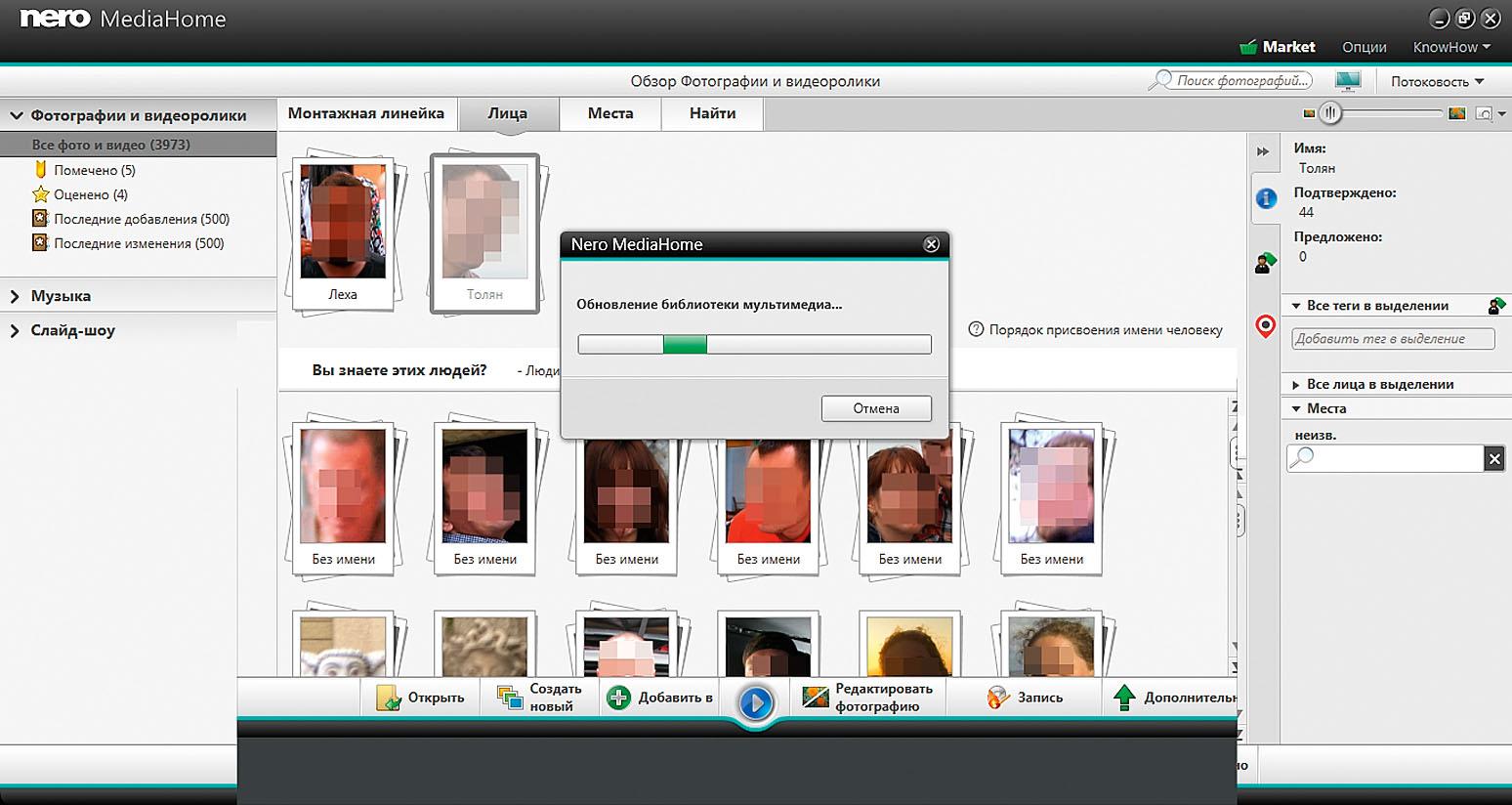
Task: Click the Отмена button in dialog
Action: click(875, 408)
